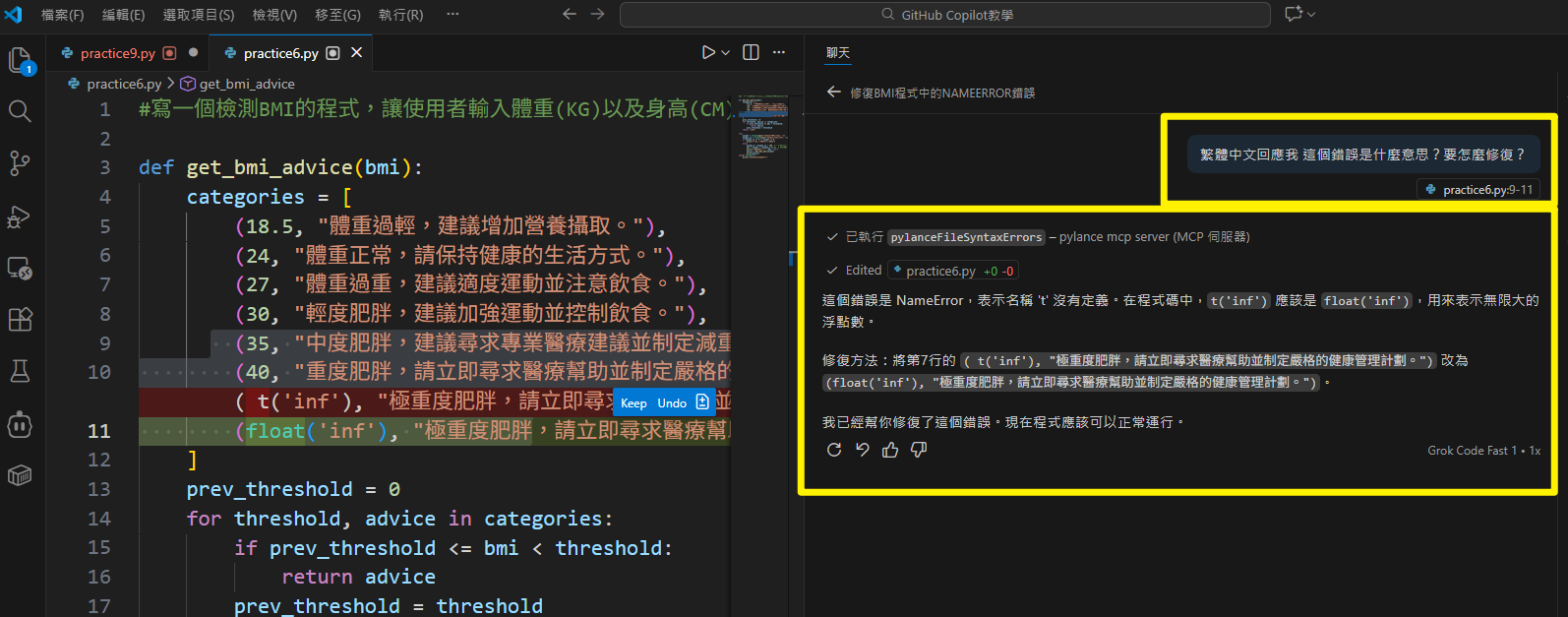Give thumbs down to chat response
The width and height of the screenshot is (1568, 617).
(919, 450)
